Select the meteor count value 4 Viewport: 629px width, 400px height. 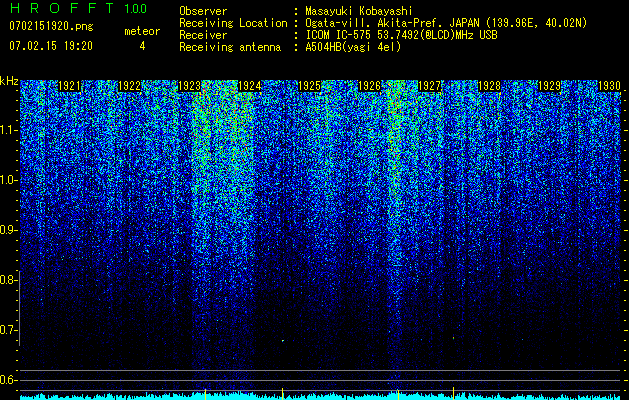pyautogui.click(x=142, y=46)
